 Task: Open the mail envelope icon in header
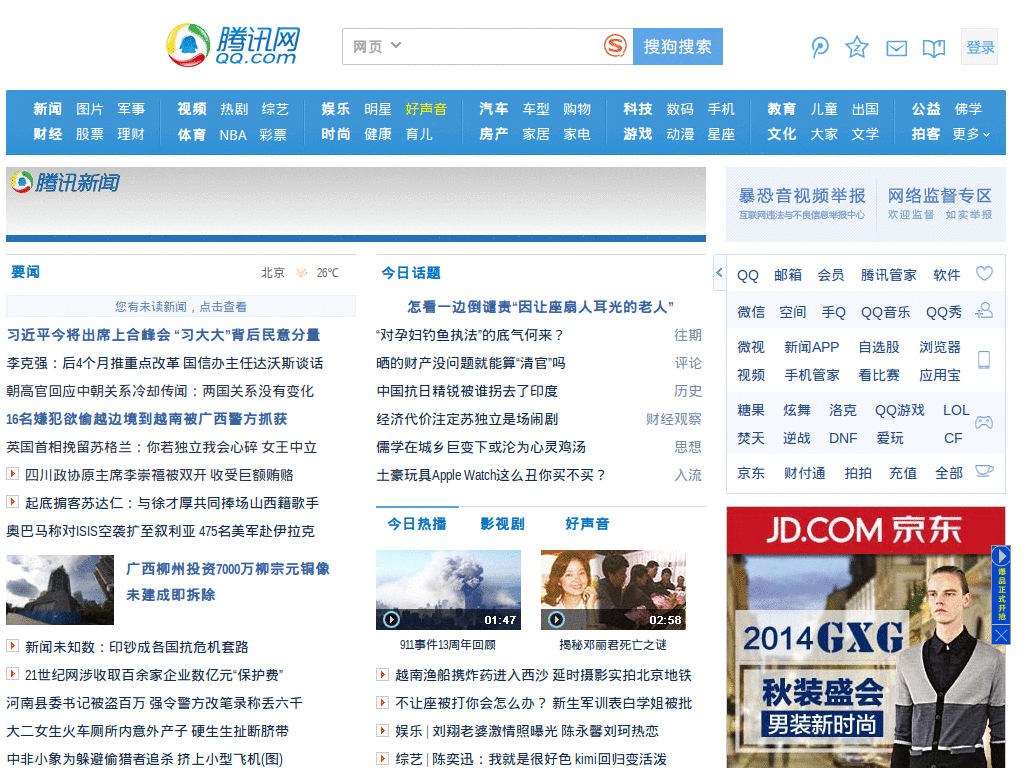click(x=896, y=48)
